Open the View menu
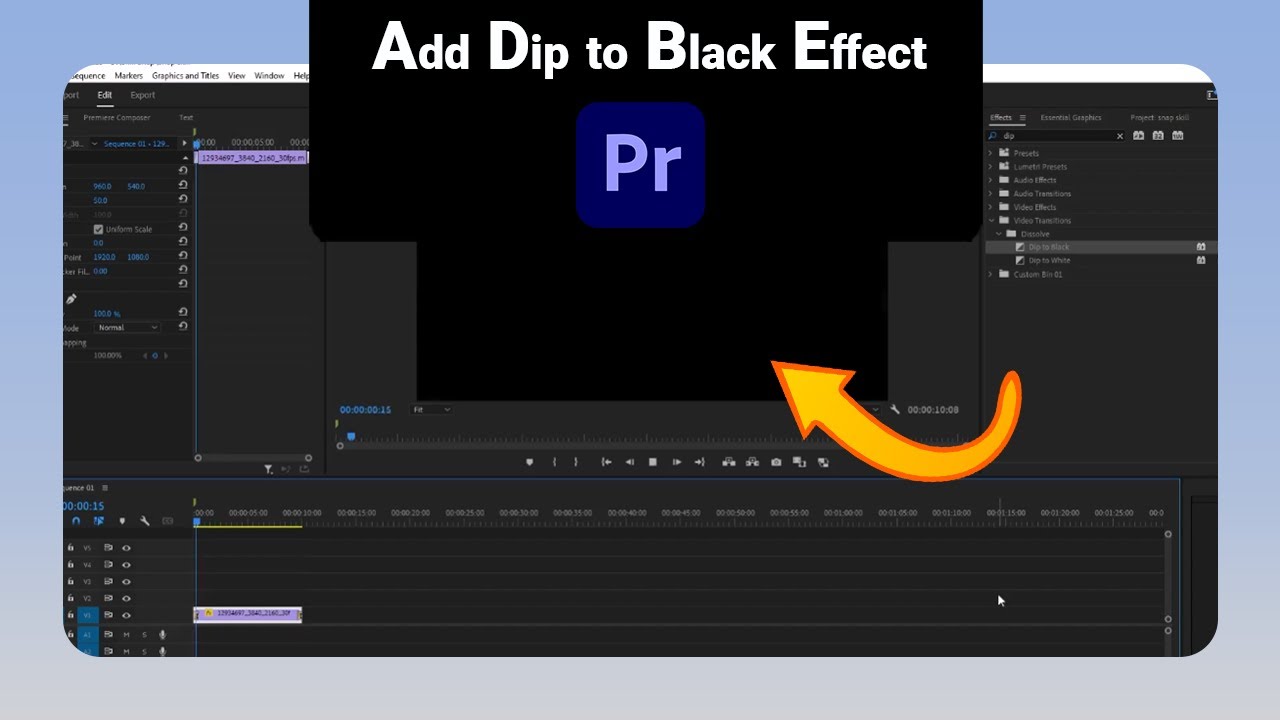The height and width of the screenshot is (720, 1280). tap(237, 76)
